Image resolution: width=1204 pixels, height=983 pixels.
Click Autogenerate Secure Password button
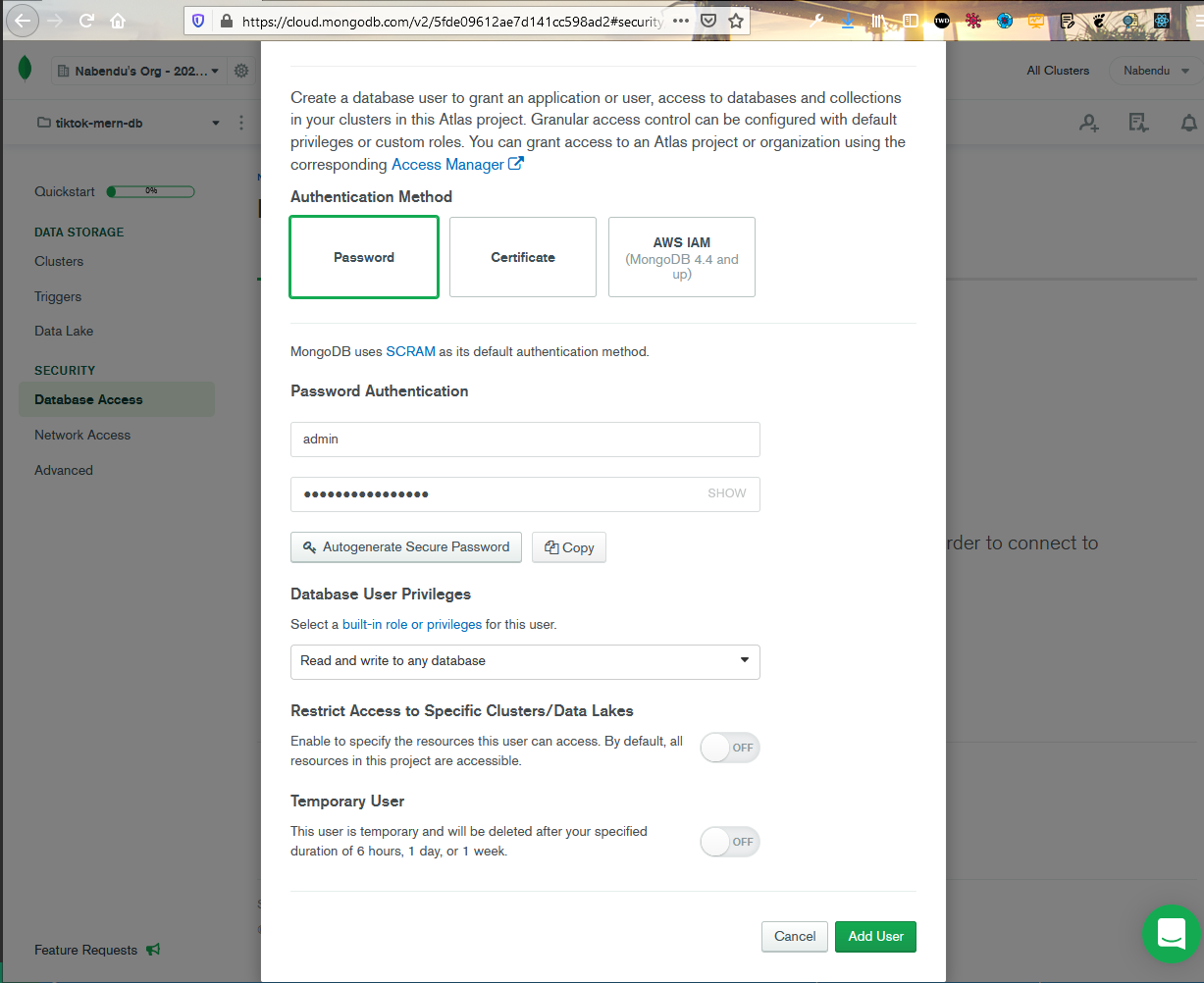click(x=406, y=547)
